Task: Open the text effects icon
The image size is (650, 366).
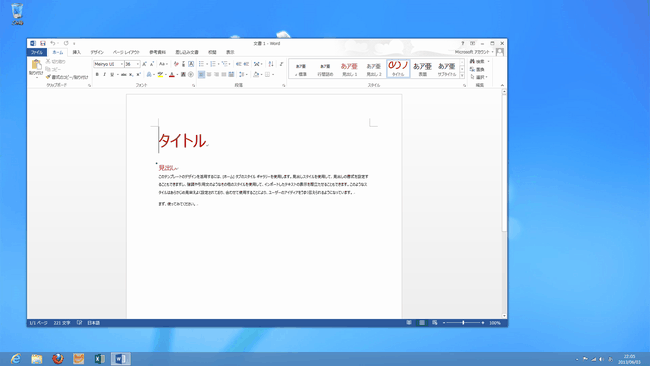Action: [149, 75]
